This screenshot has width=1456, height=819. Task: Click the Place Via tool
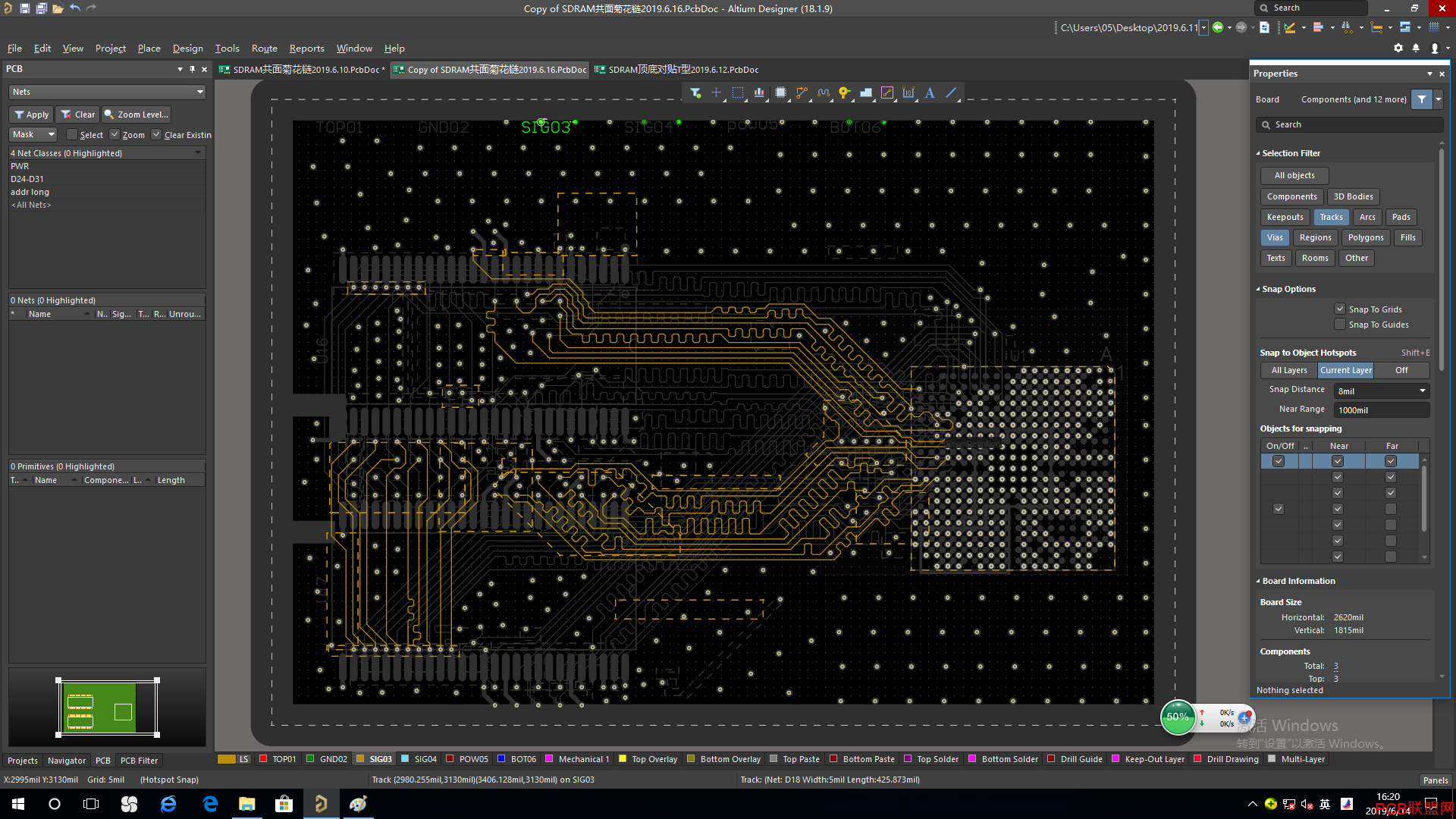pos(844,93)
